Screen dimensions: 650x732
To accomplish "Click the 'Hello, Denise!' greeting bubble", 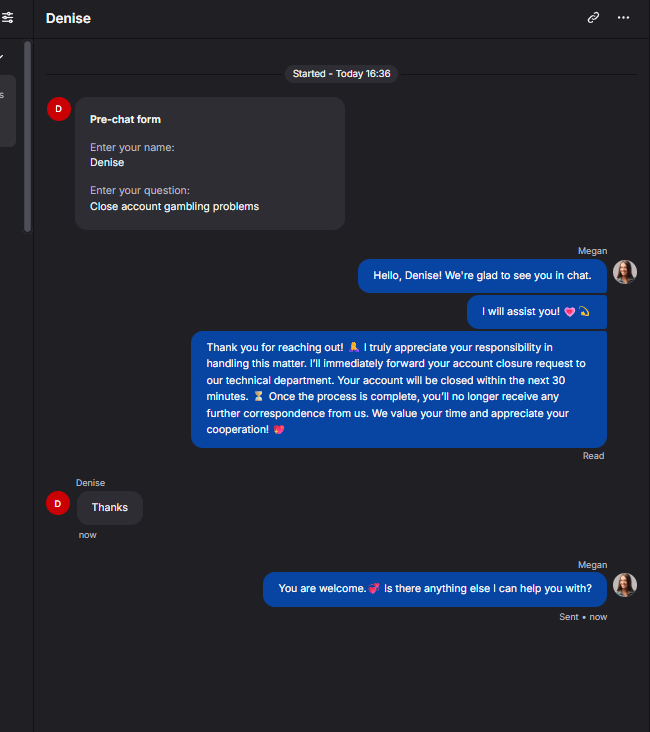I will point(482,276).
